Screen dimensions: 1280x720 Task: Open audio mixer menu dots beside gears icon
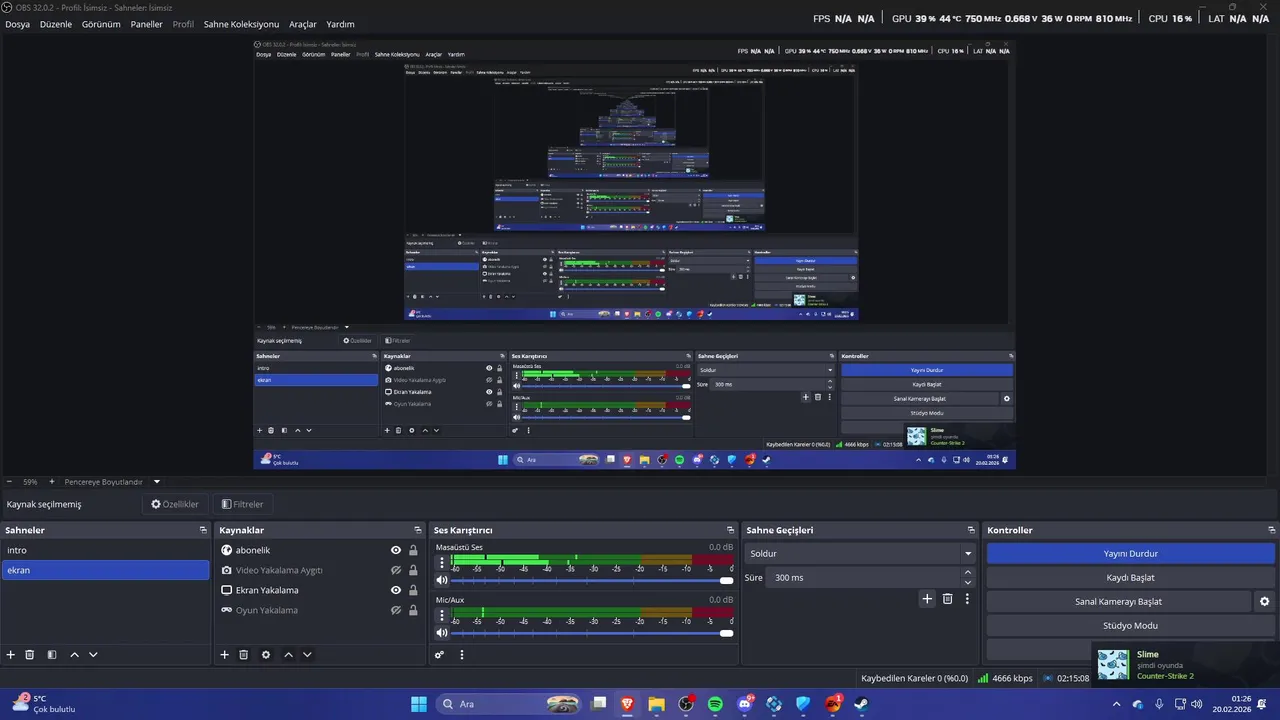coord(462,655)
